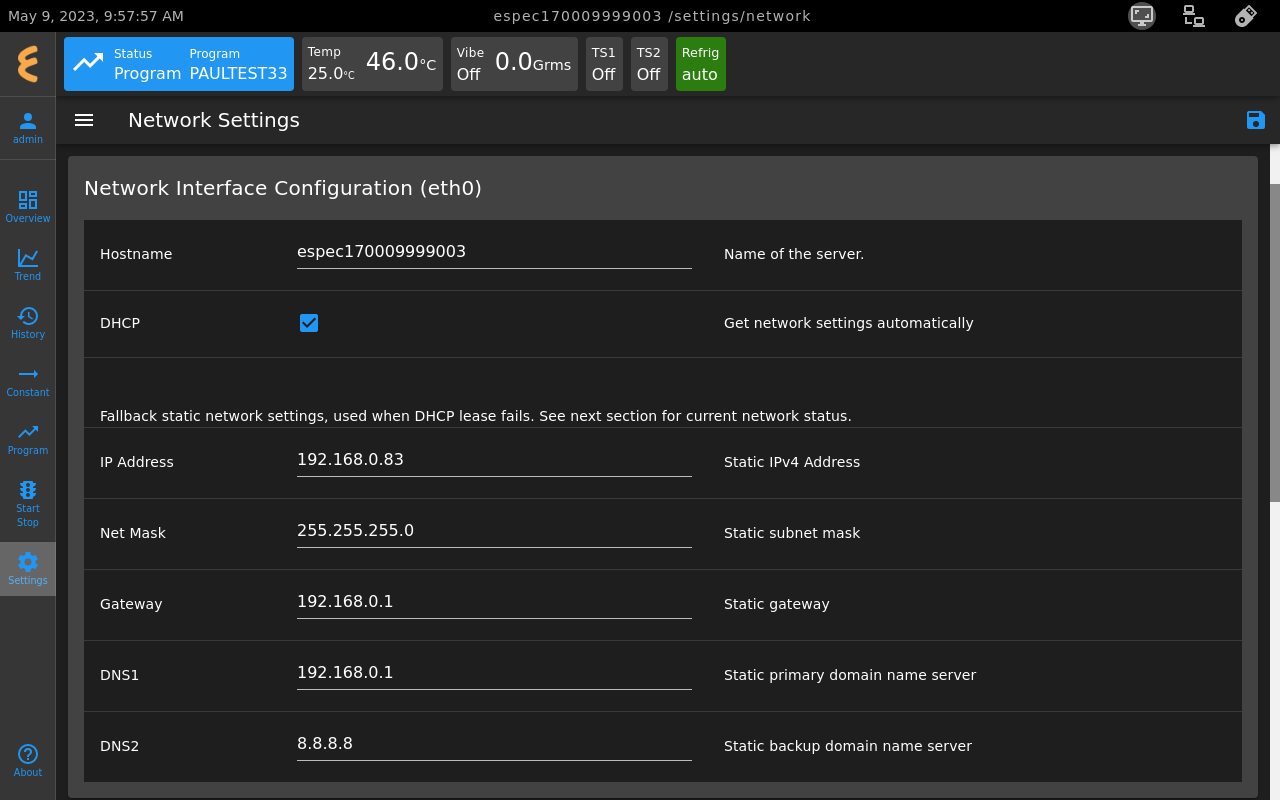Open the Program page in sidebar
The image size is (1280, 800).
(x=28, y=438)
